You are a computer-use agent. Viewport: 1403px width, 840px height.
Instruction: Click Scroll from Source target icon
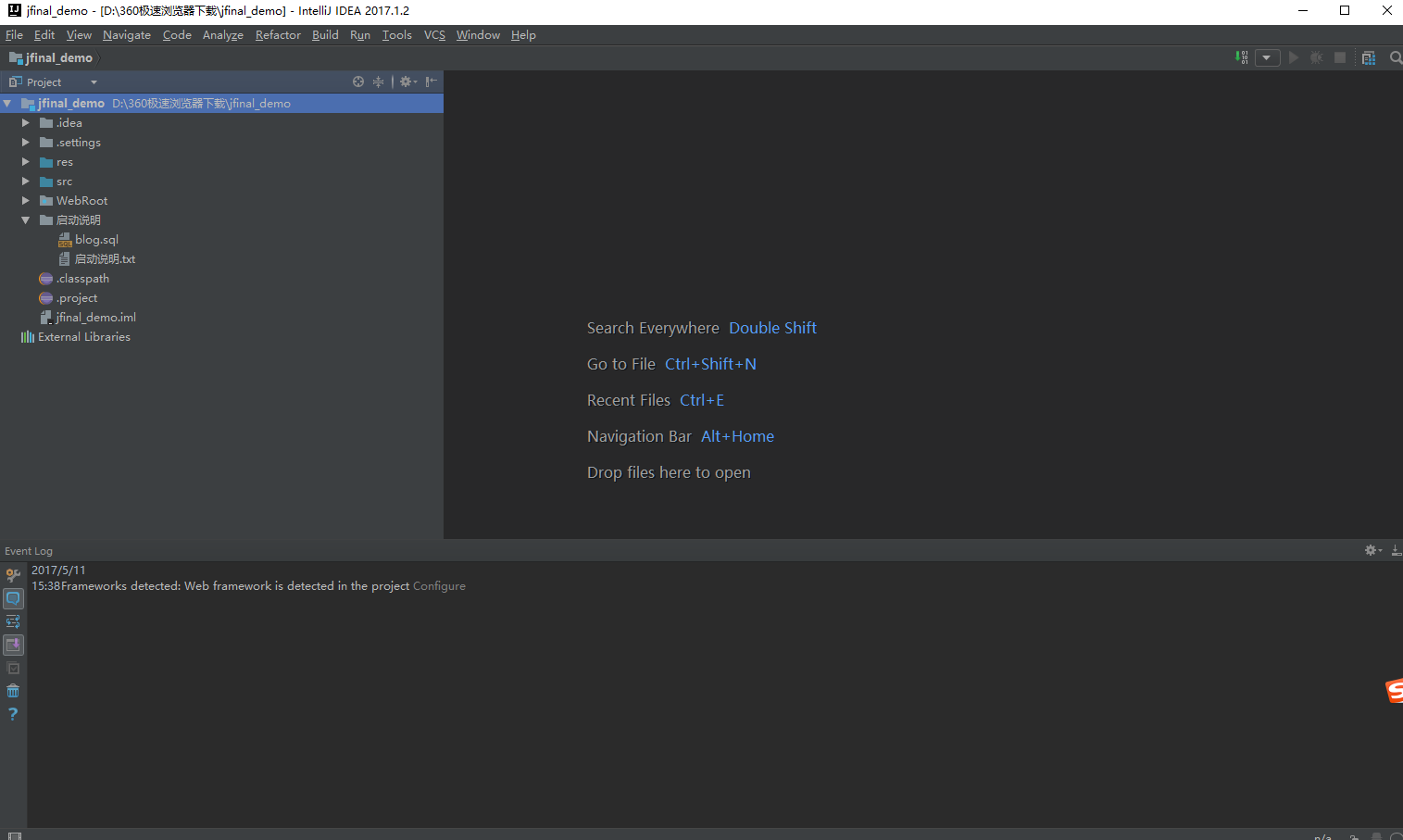pyautogui.click(x=358, y=81)
